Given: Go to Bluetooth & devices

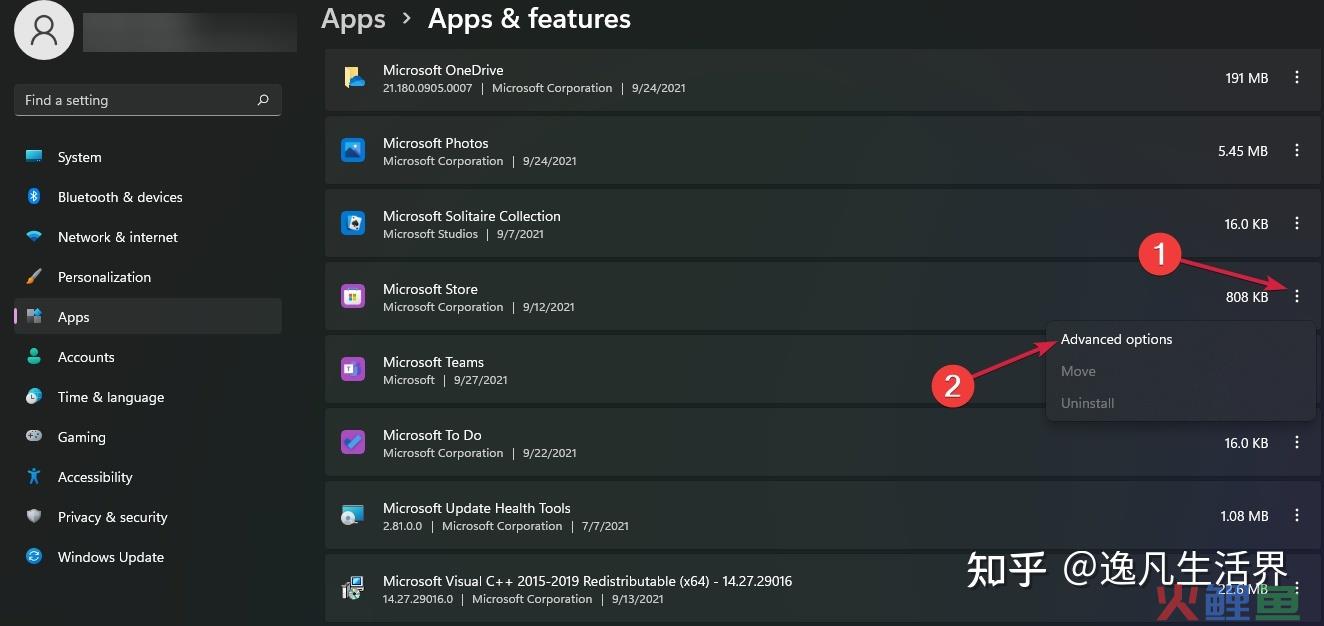Looking at the screenshot, I should [148, 197].
